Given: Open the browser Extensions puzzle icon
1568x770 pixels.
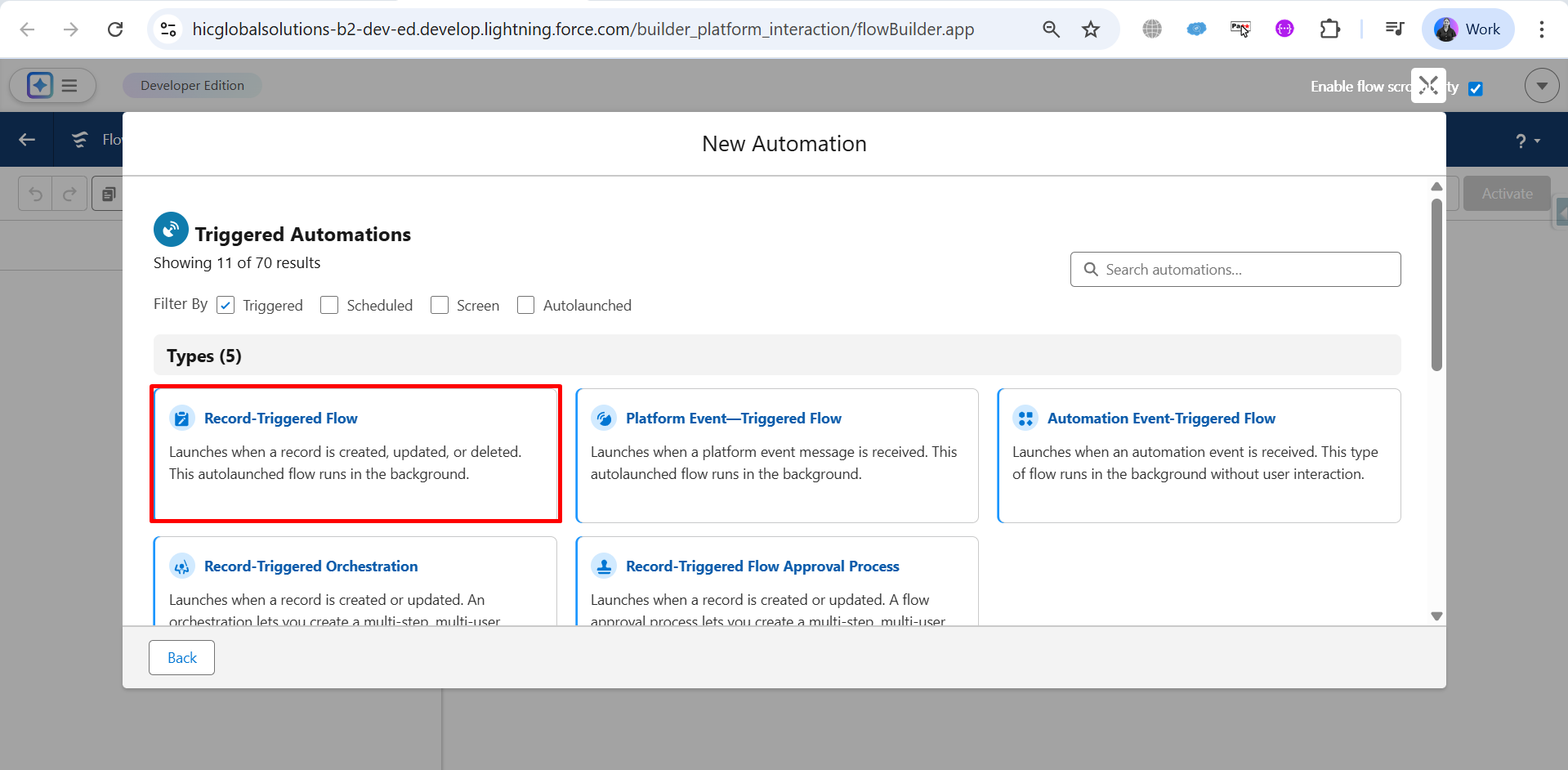Looking at the screenshot, I should point(1329,29).
